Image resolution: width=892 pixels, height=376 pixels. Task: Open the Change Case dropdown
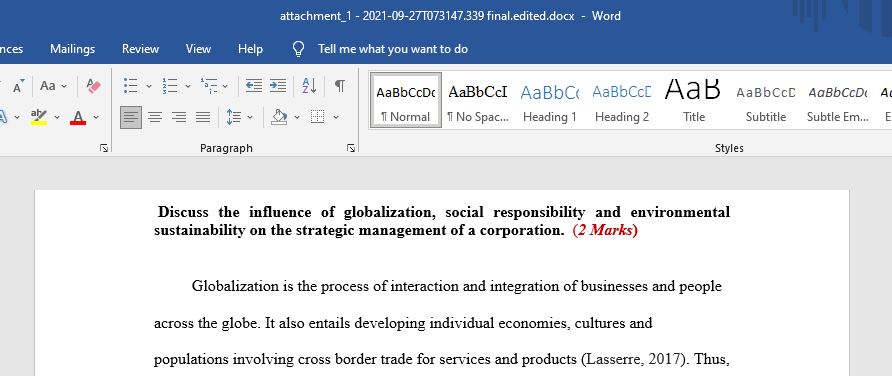click(53, 86)
